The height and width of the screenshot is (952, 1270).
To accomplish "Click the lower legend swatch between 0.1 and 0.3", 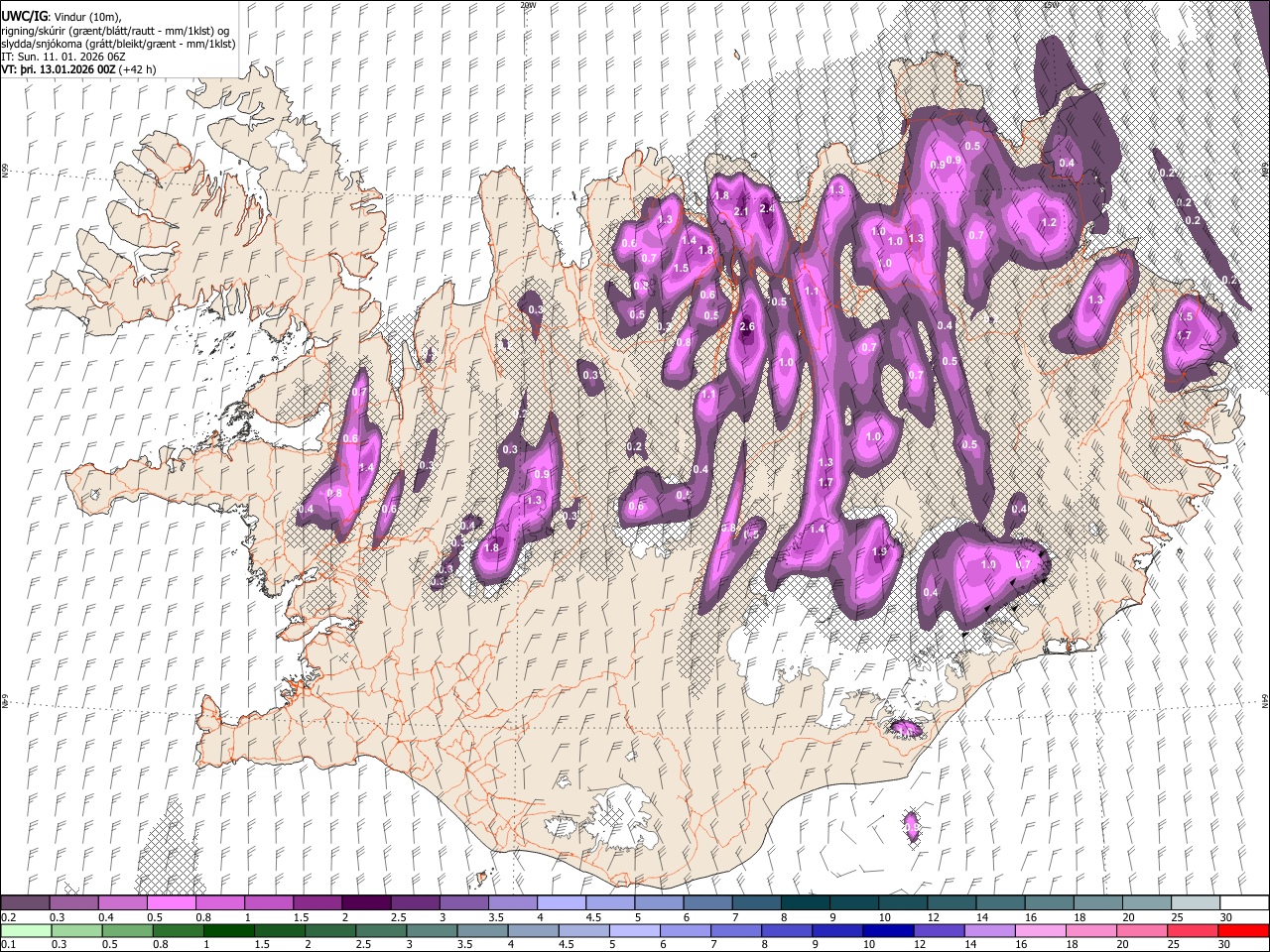I will click(25, 930).
